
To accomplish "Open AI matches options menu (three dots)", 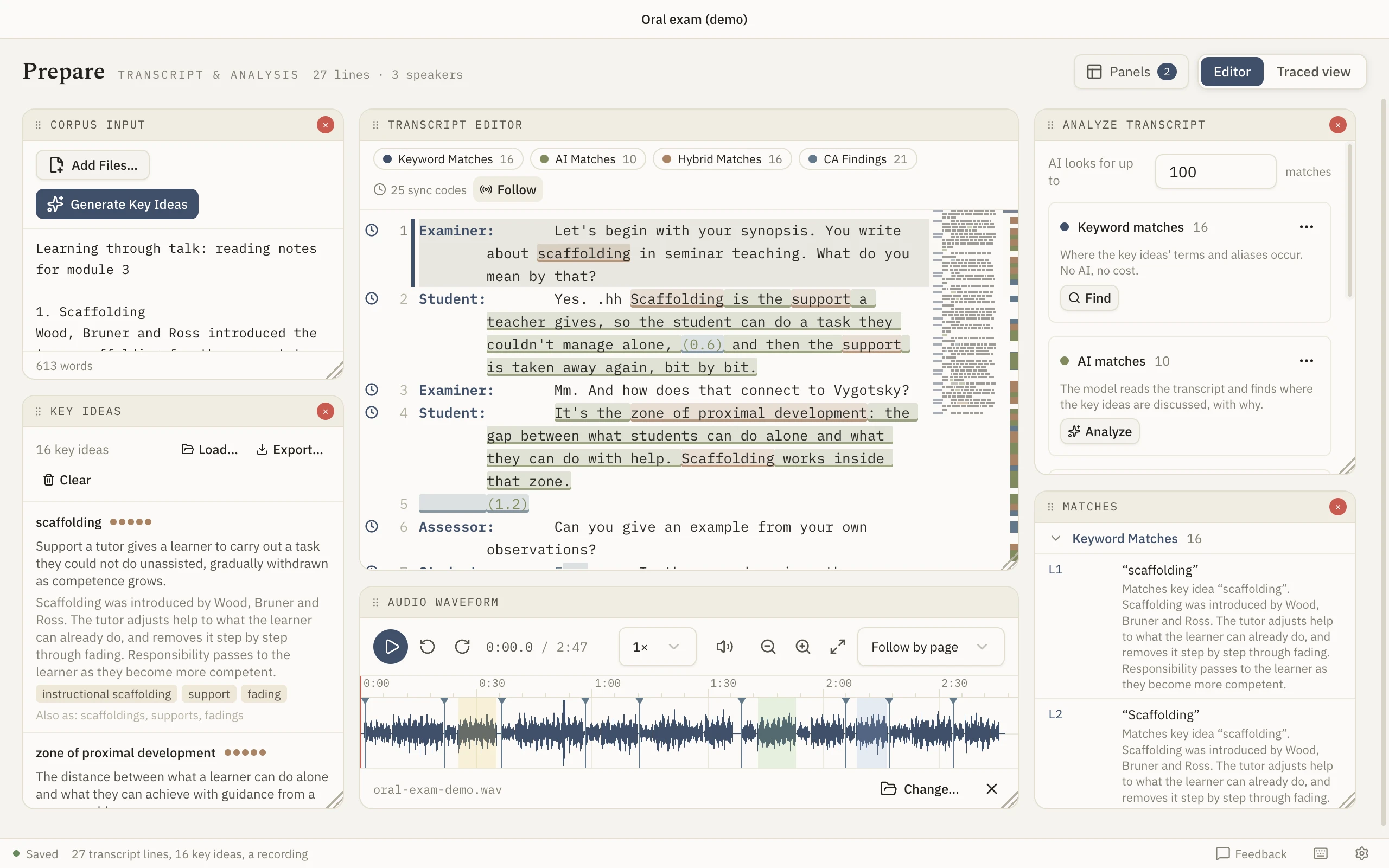I will [x=1307, y=361].
